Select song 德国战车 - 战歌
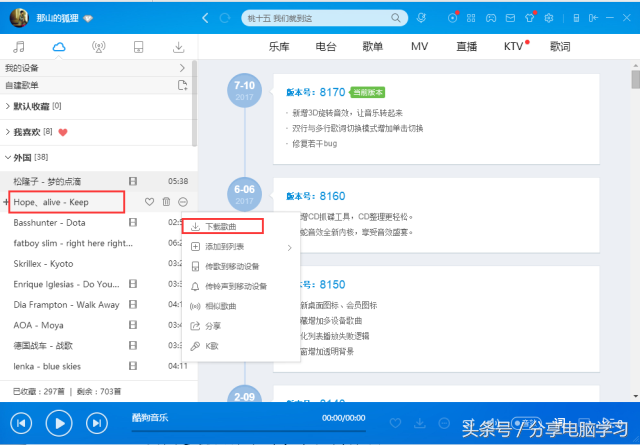640x445 pixels. 43,346
